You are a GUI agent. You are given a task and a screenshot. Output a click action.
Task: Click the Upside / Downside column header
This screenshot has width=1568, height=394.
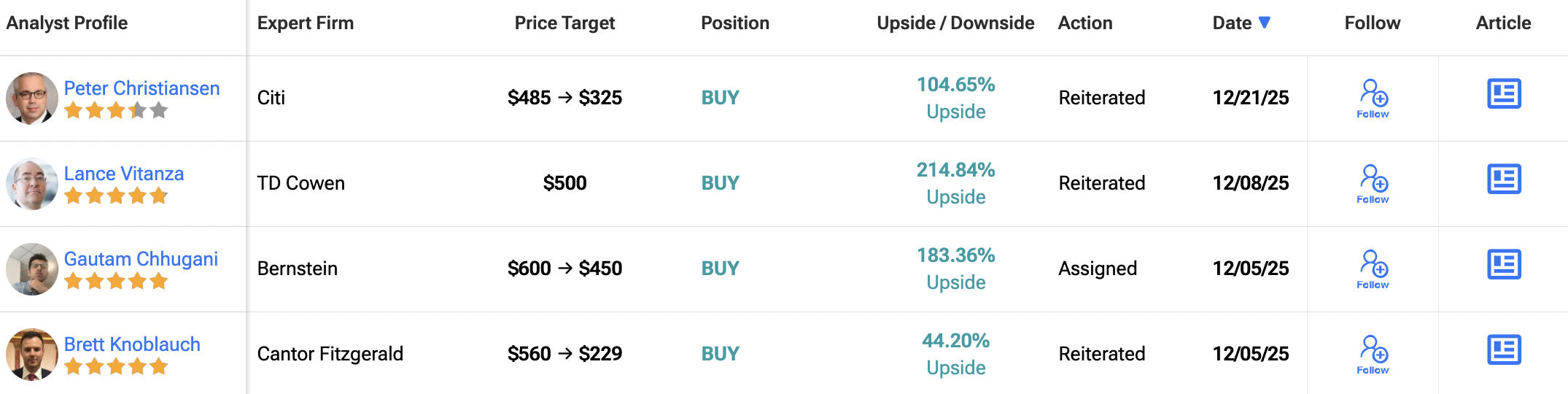955,23
